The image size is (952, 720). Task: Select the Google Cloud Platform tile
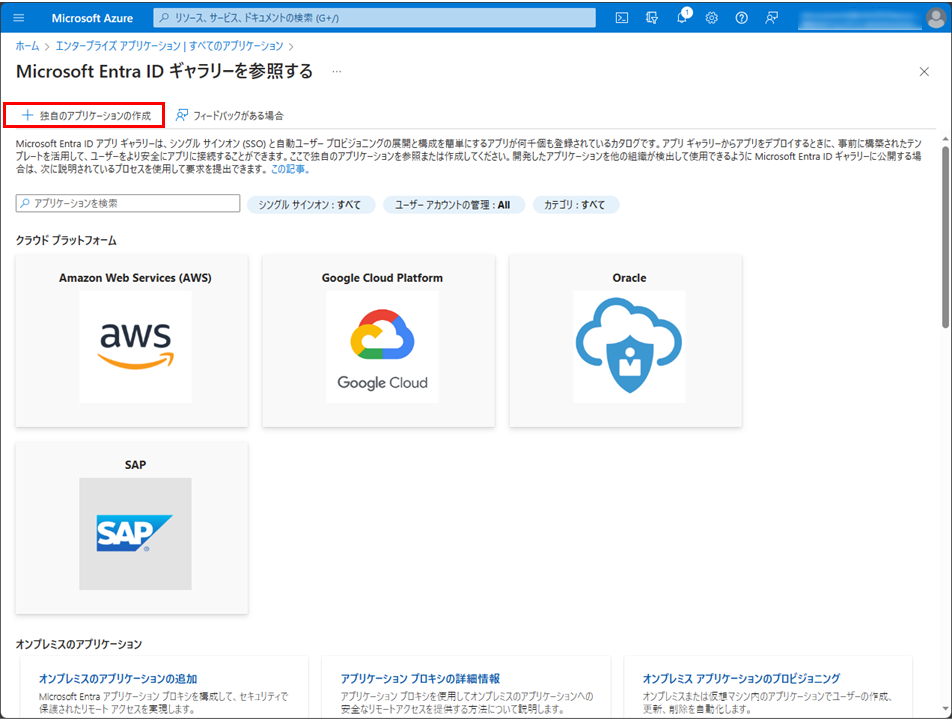tap(379, 340)
